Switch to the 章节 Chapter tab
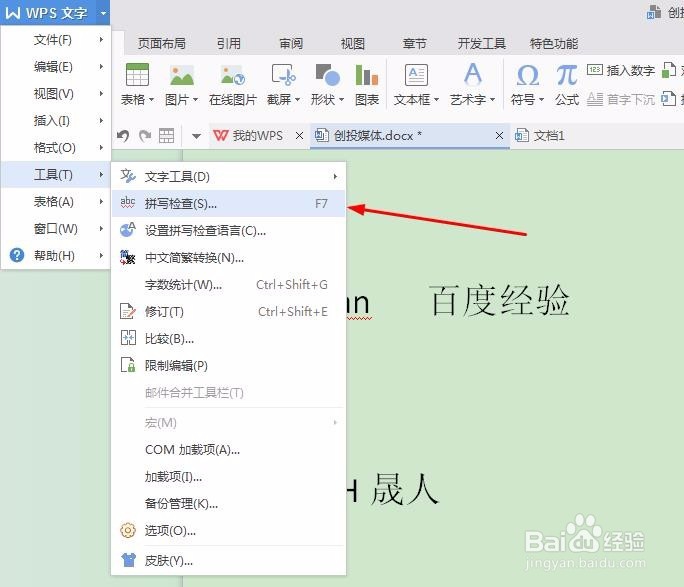 (414, 43)
